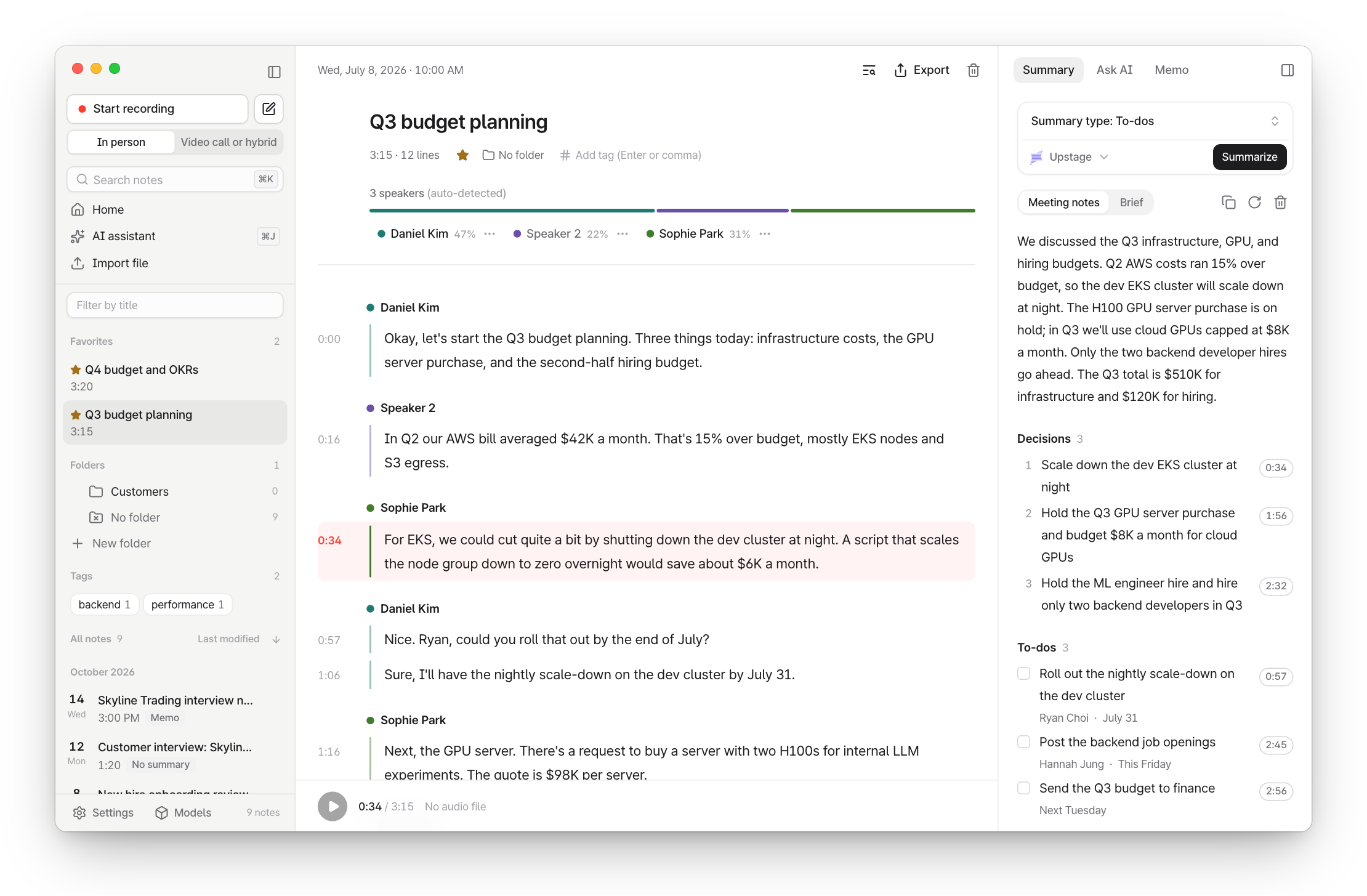Click Export in the header
The image size is (1367, 896).
click(x=922, y=70)
